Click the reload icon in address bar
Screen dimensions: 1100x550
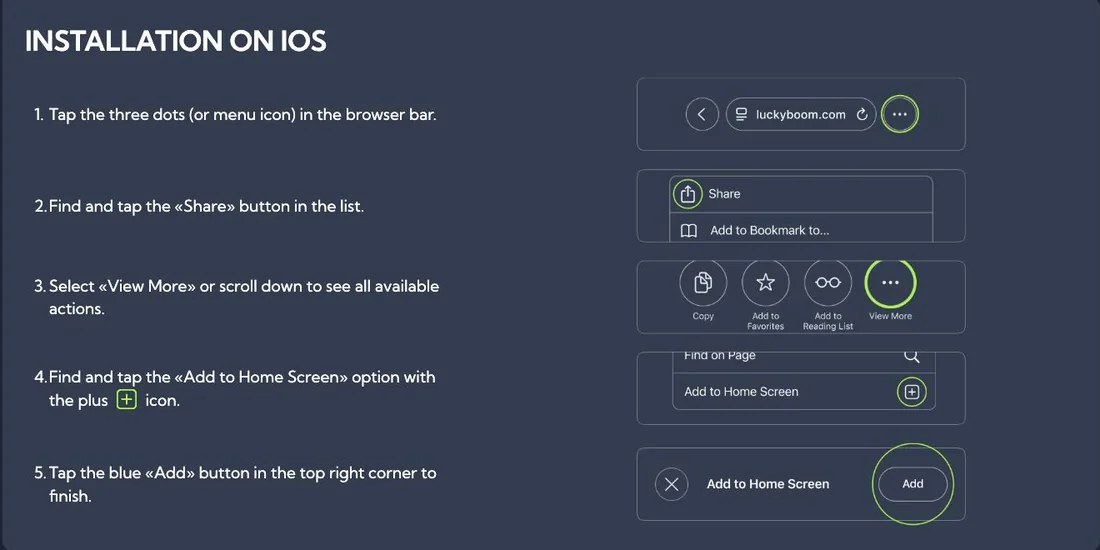click(x=862, y=114)
